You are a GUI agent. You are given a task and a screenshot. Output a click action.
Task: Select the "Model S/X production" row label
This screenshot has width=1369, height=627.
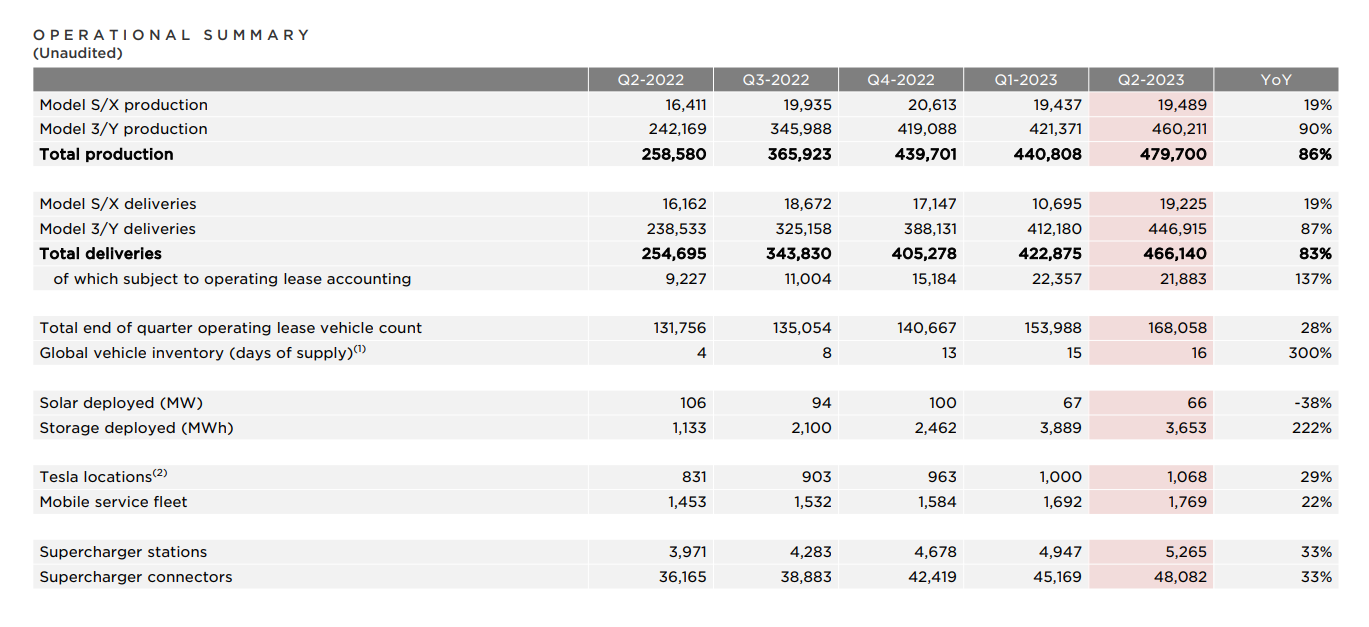124,105
